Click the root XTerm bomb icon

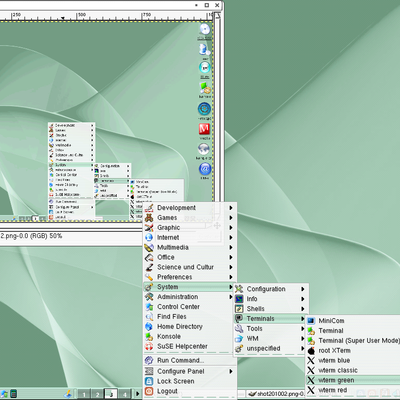pyautogui.click(x=311, y=351)
